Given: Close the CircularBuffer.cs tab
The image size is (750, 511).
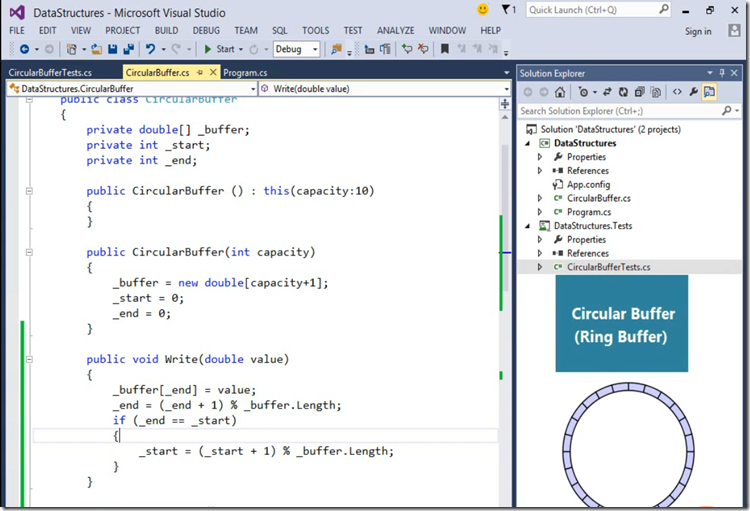Looking at the screenshot, I should (x=213, y=72).
